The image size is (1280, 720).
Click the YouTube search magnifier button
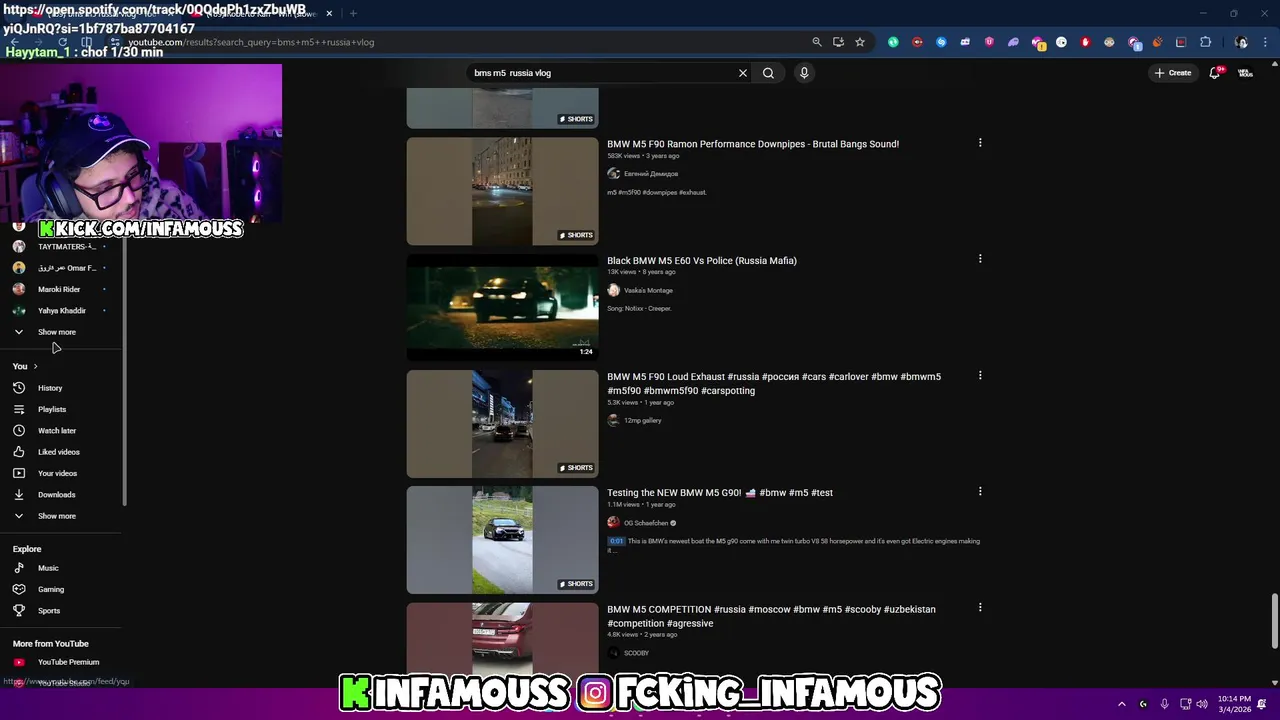(768, 73)
